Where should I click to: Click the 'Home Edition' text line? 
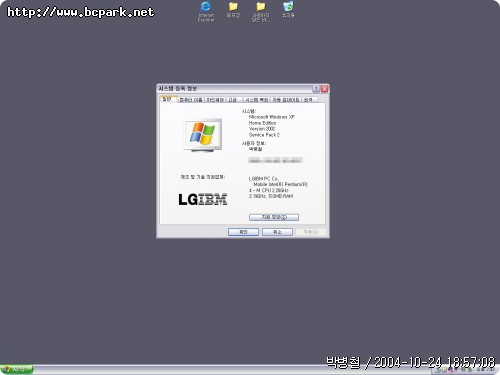pyautogui.click(x=262, y=123)
